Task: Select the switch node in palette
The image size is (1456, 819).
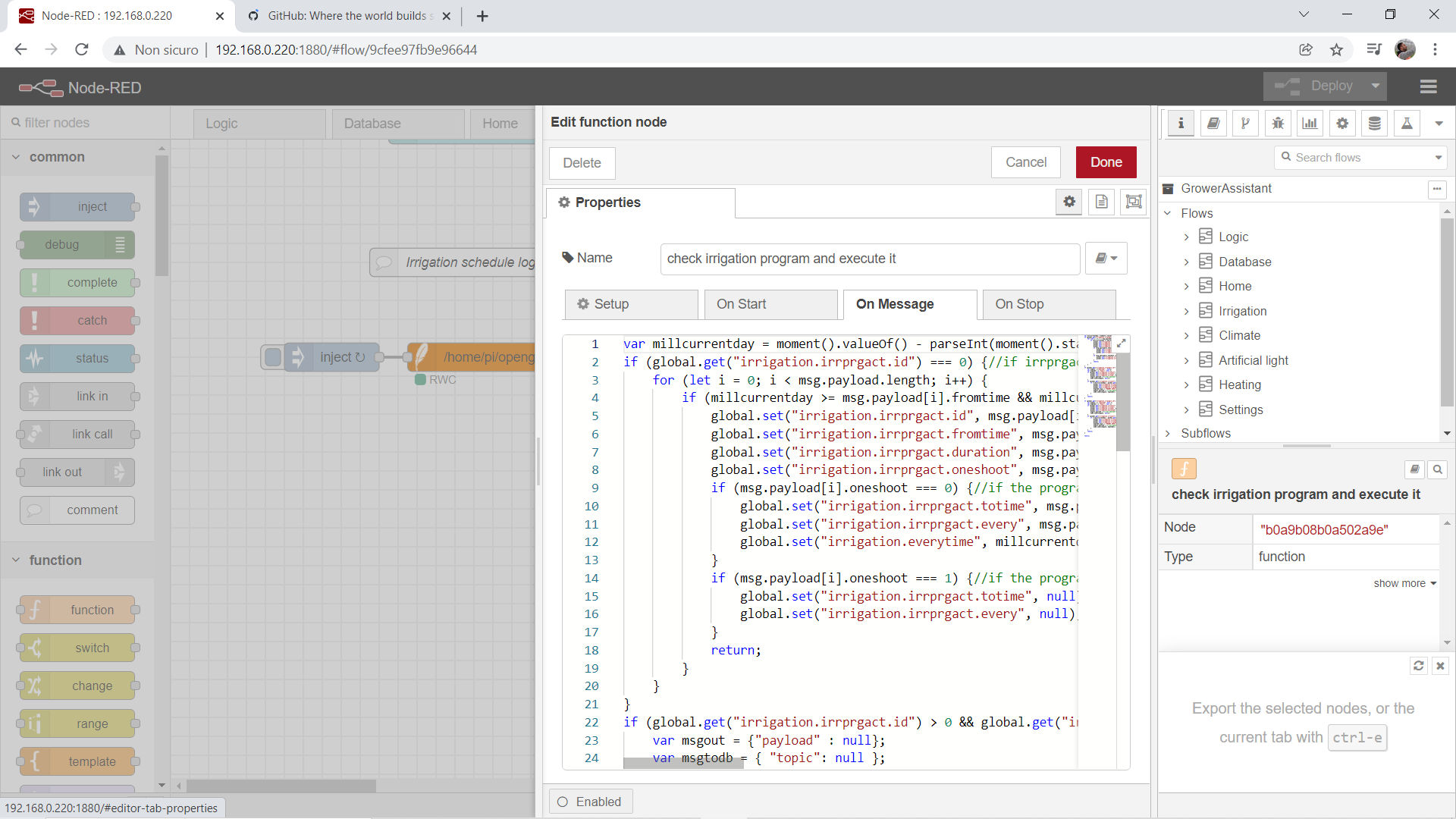Action: tap(77, 648)
